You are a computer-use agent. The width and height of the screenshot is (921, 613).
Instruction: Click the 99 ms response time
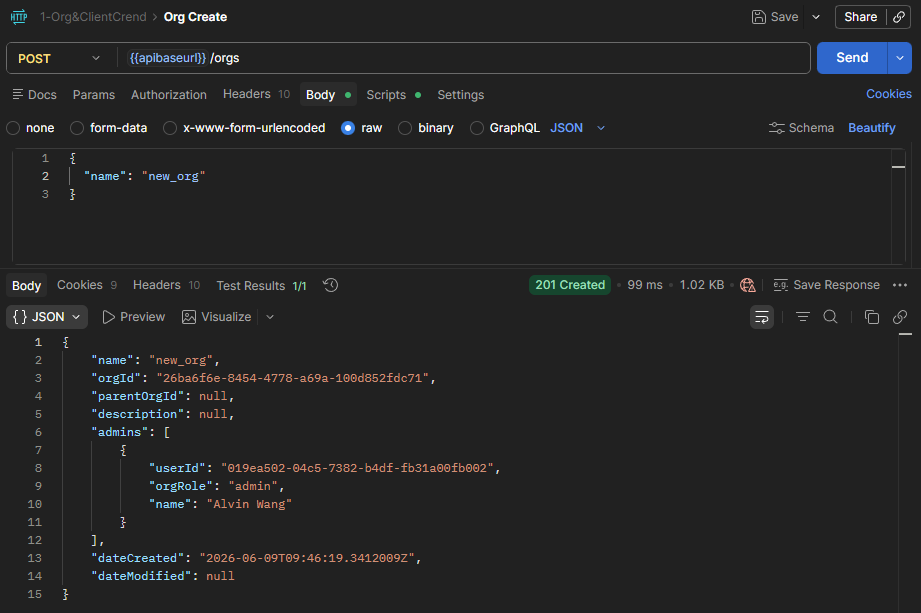click(644, 285)
